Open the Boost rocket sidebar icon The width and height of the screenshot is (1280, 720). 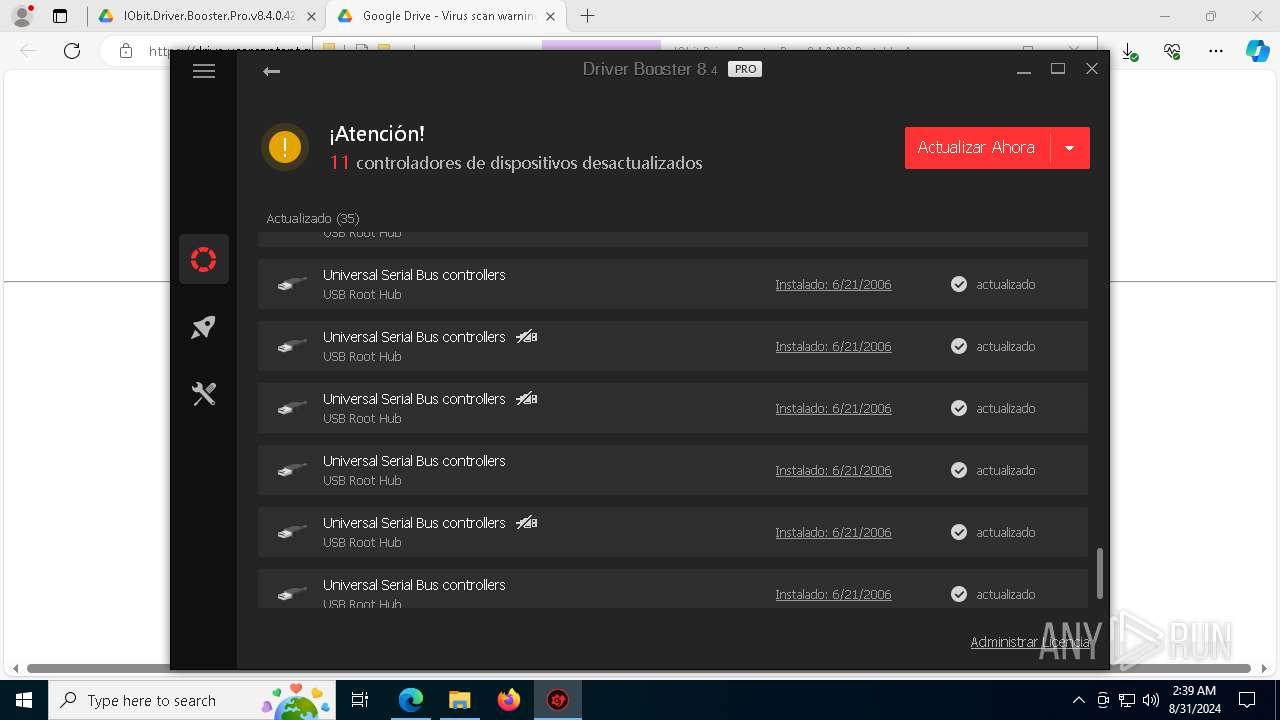(204, 327)
